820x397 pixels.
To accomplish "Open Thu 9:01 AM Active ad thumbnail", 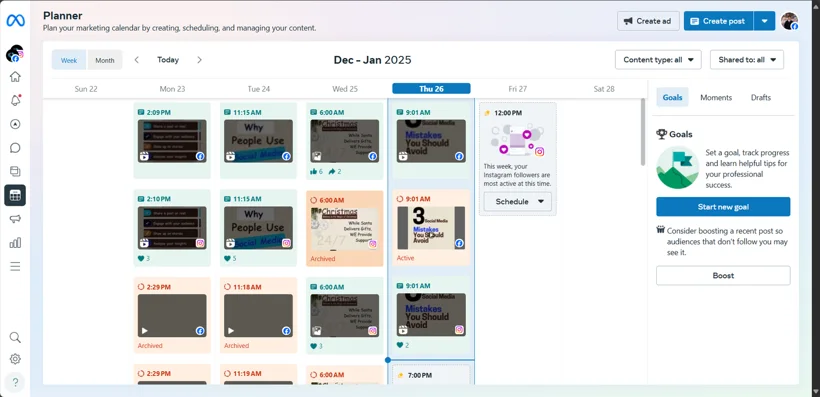I will [431, 228].
